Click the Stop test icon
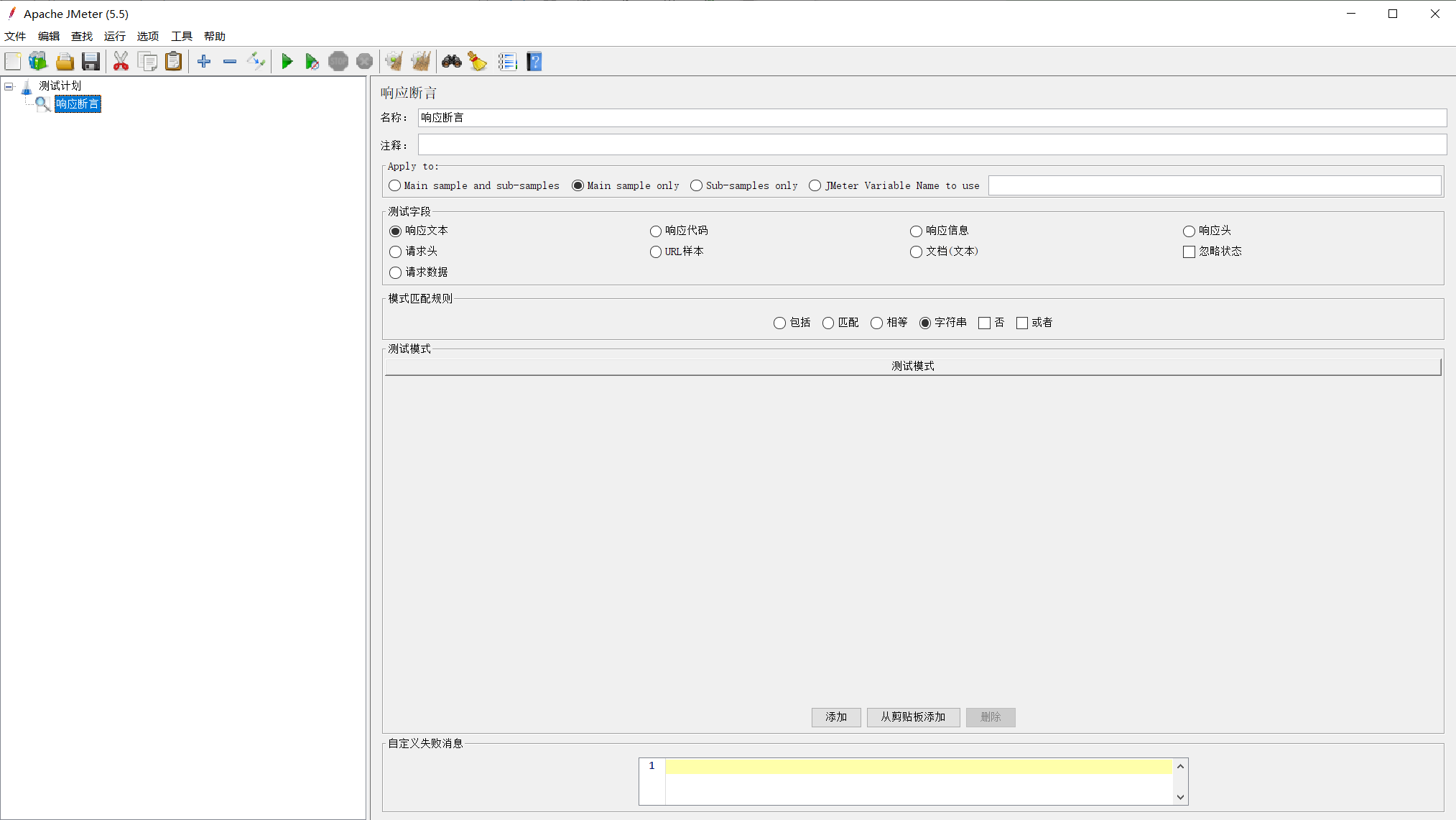 coord(338,62)
